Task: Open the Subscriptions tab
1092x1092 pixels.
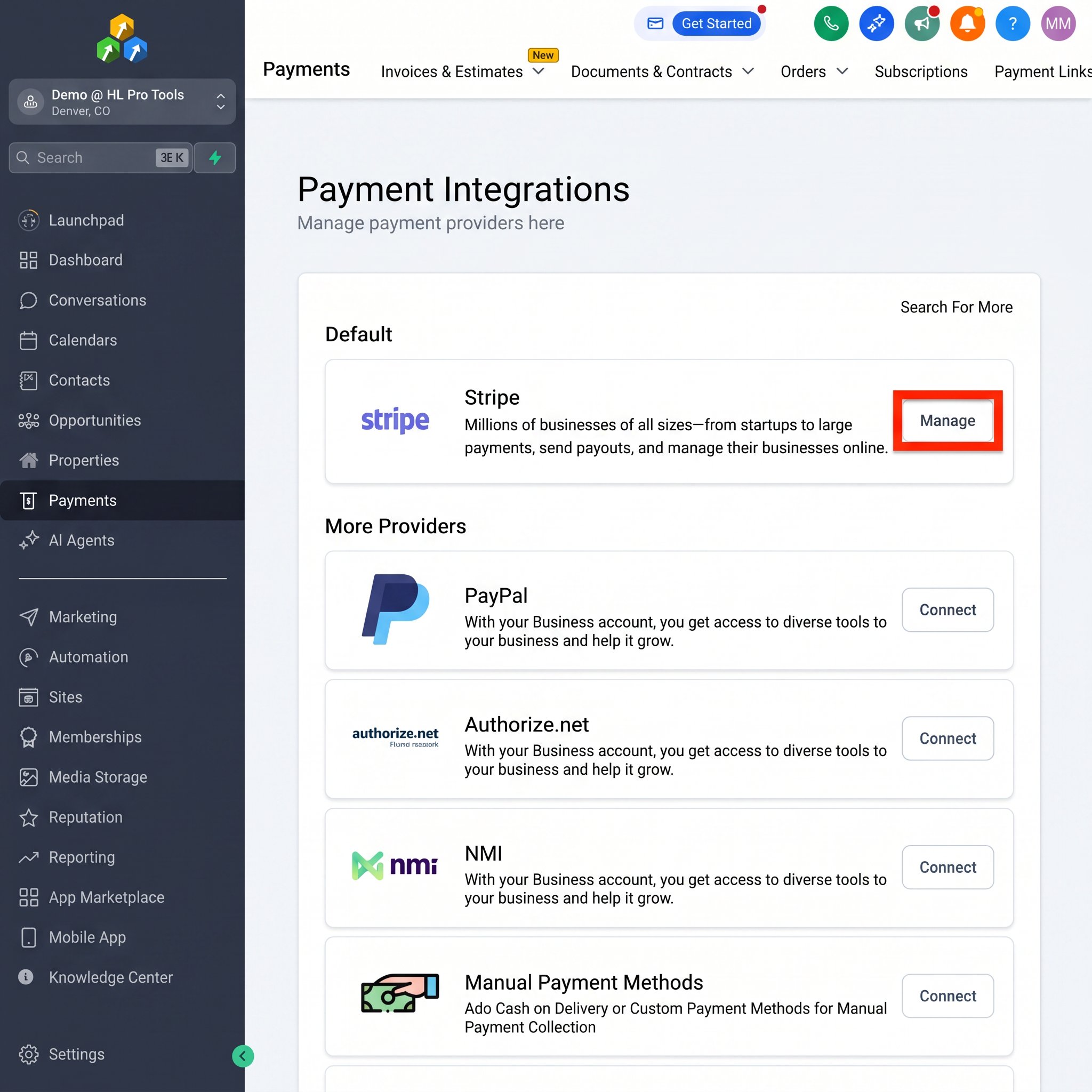Action: pyautogui.click(x=921, y=72)
